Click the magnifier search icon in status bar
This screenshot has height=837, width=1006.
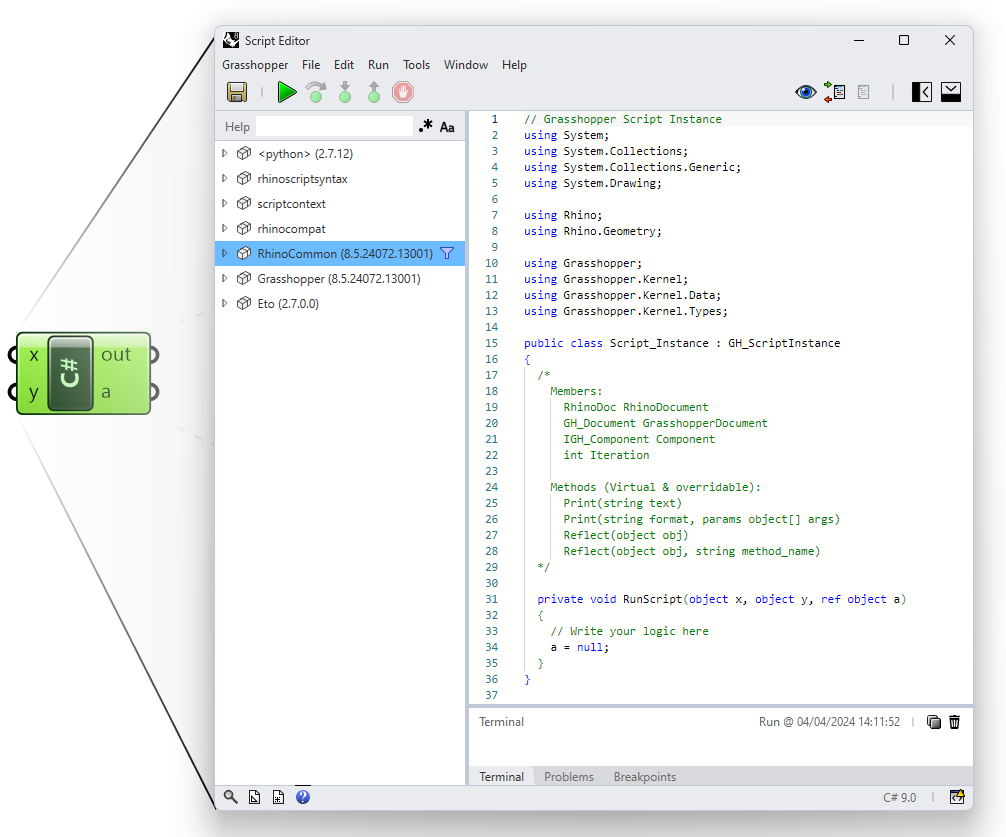tap(231, 797)
